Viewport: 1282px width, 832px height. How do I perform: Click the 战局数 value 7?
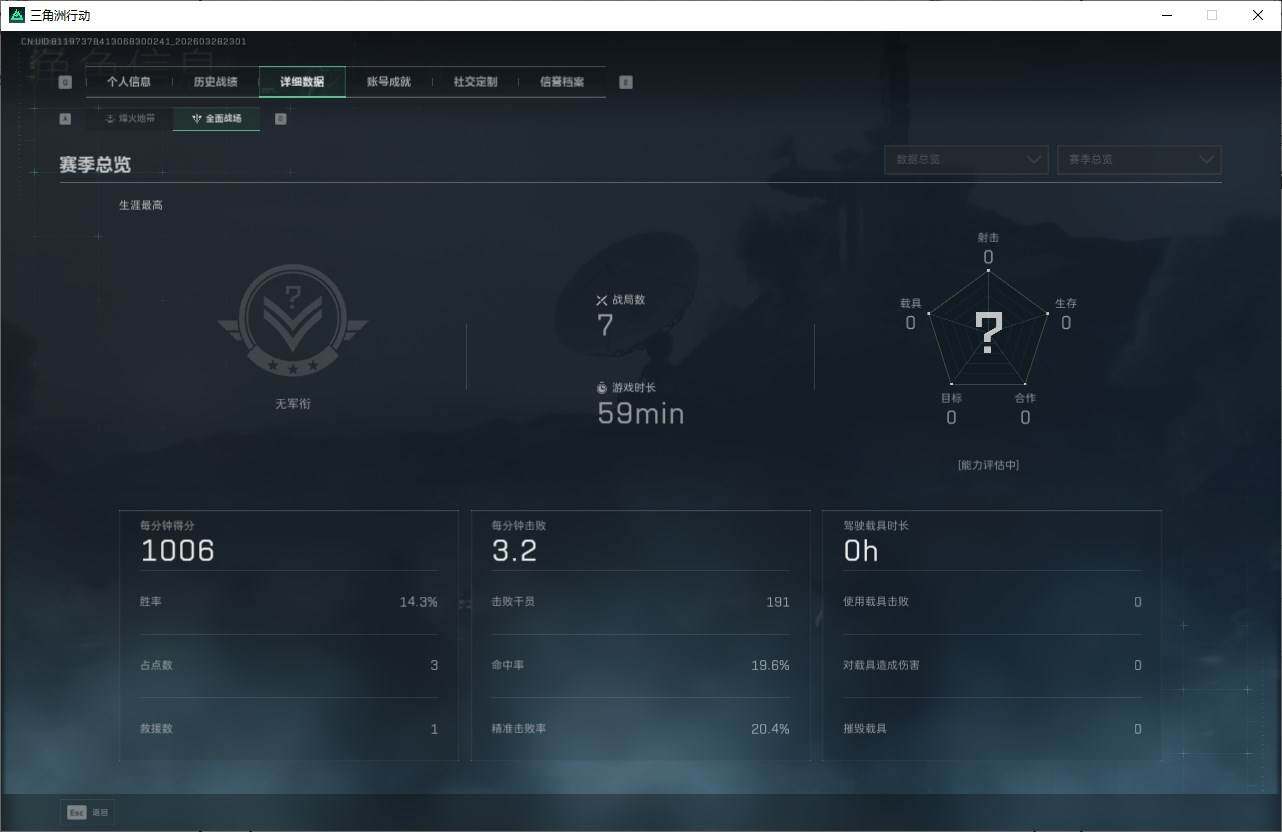(x=605, y=325)
